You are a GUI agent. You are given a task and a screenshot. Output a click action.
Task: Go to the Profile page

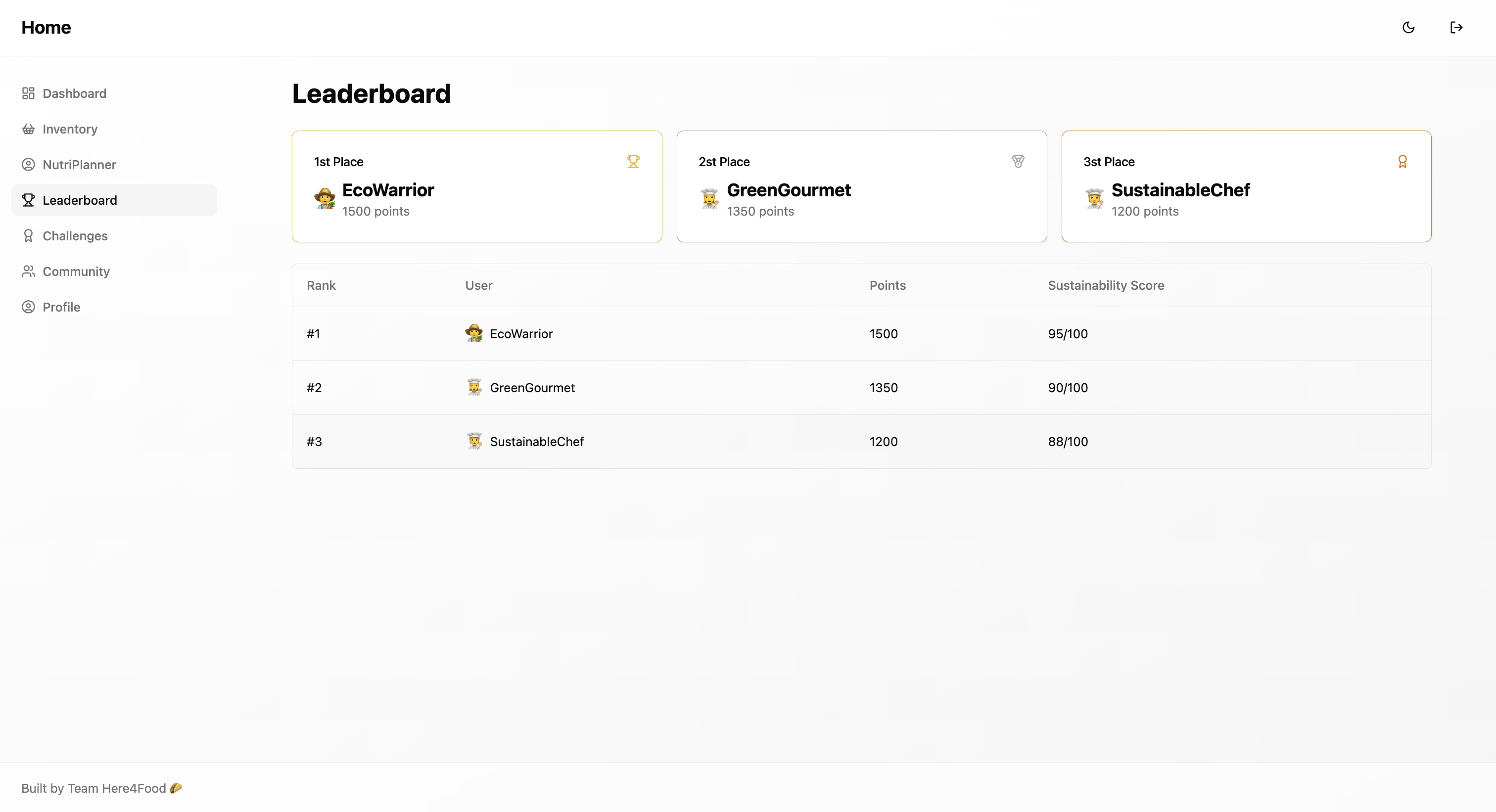coord(61,307)
